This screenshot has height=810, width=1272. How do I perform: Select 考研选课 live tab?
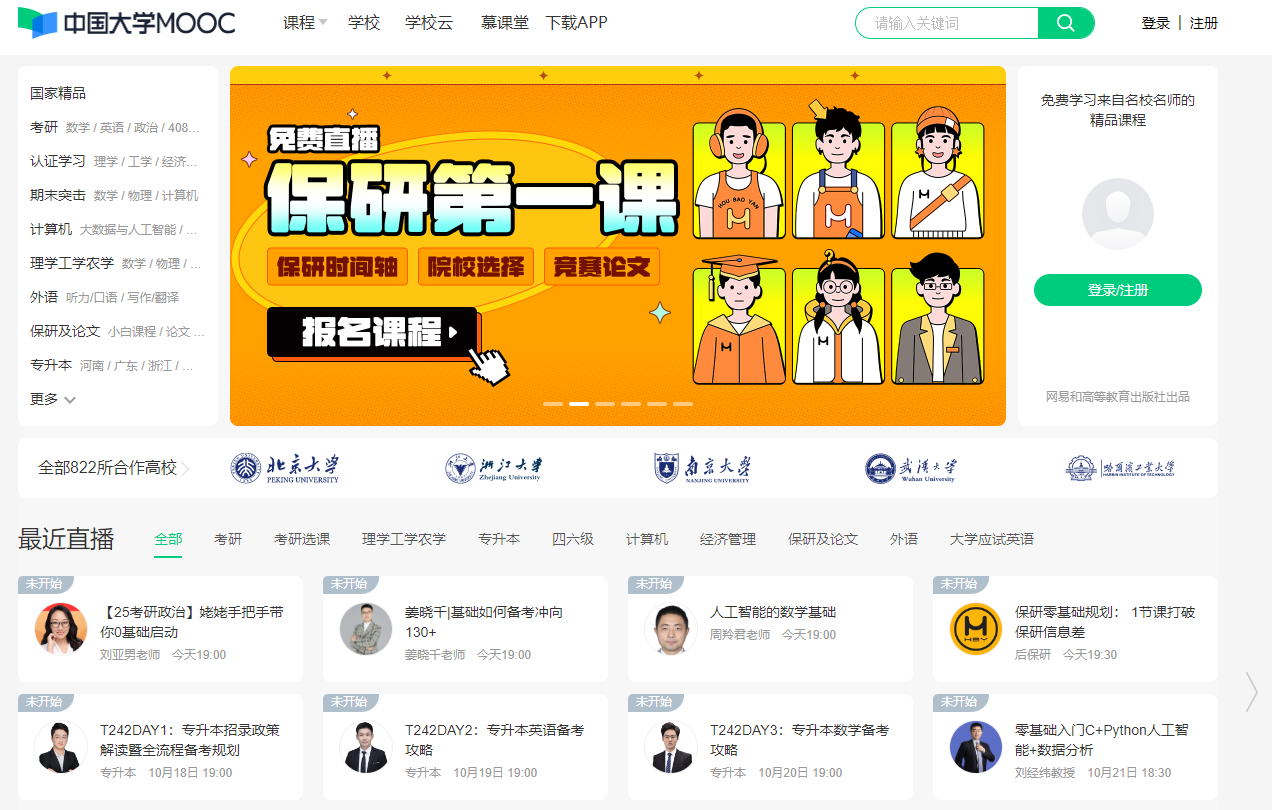click(302, 539)
